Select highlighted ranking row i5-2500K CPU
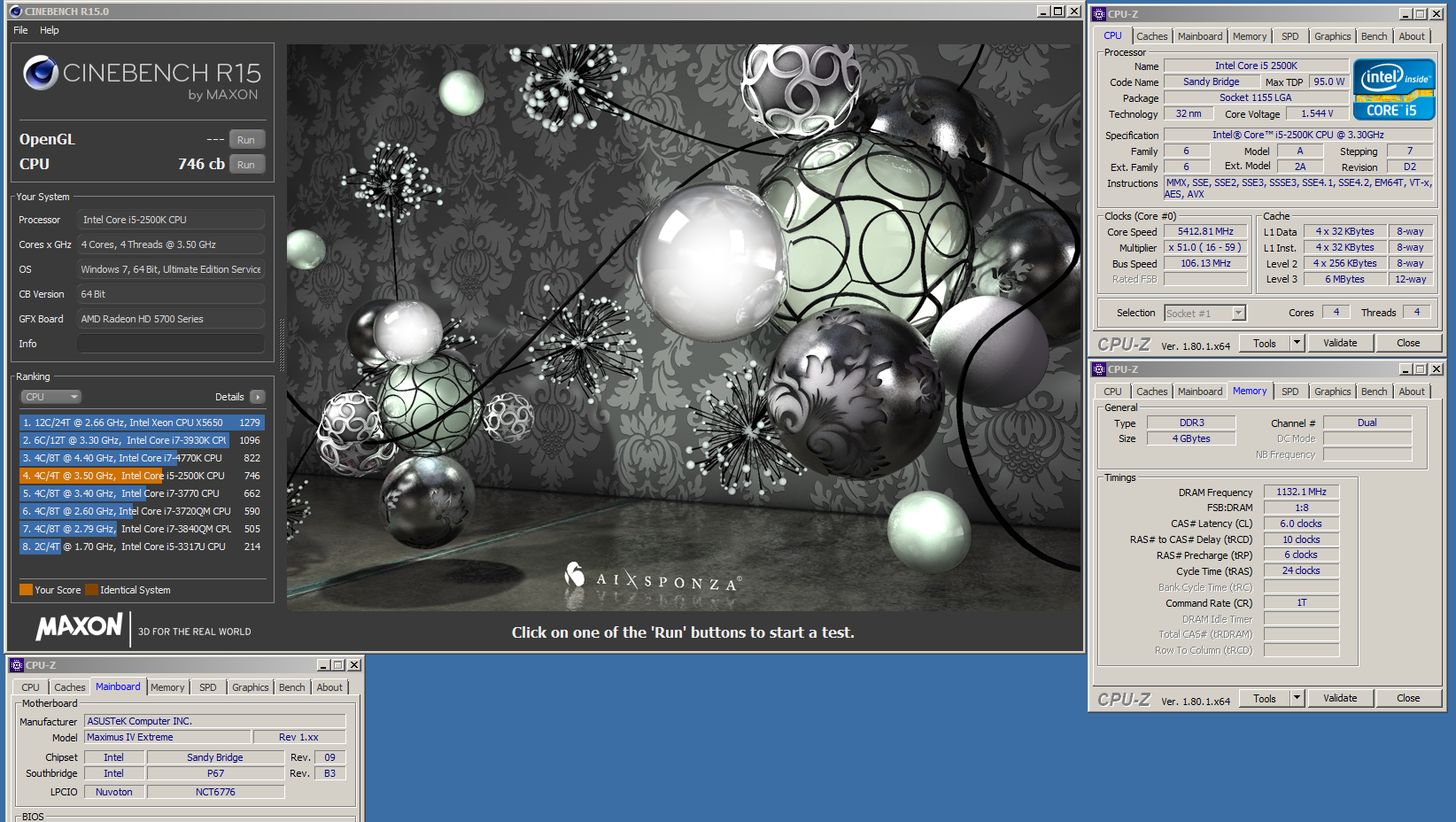The height and width of the screenshot is (822, 1456). click(142, 476)
